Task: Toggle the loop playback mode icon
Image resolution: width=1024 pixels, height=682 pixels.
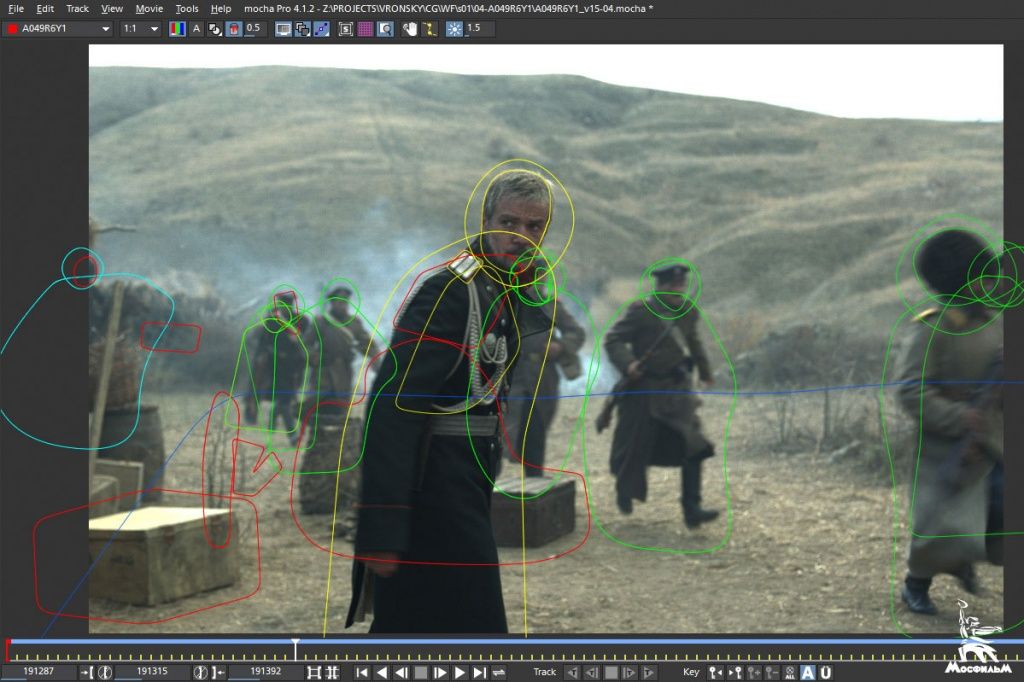Action: 499,672
